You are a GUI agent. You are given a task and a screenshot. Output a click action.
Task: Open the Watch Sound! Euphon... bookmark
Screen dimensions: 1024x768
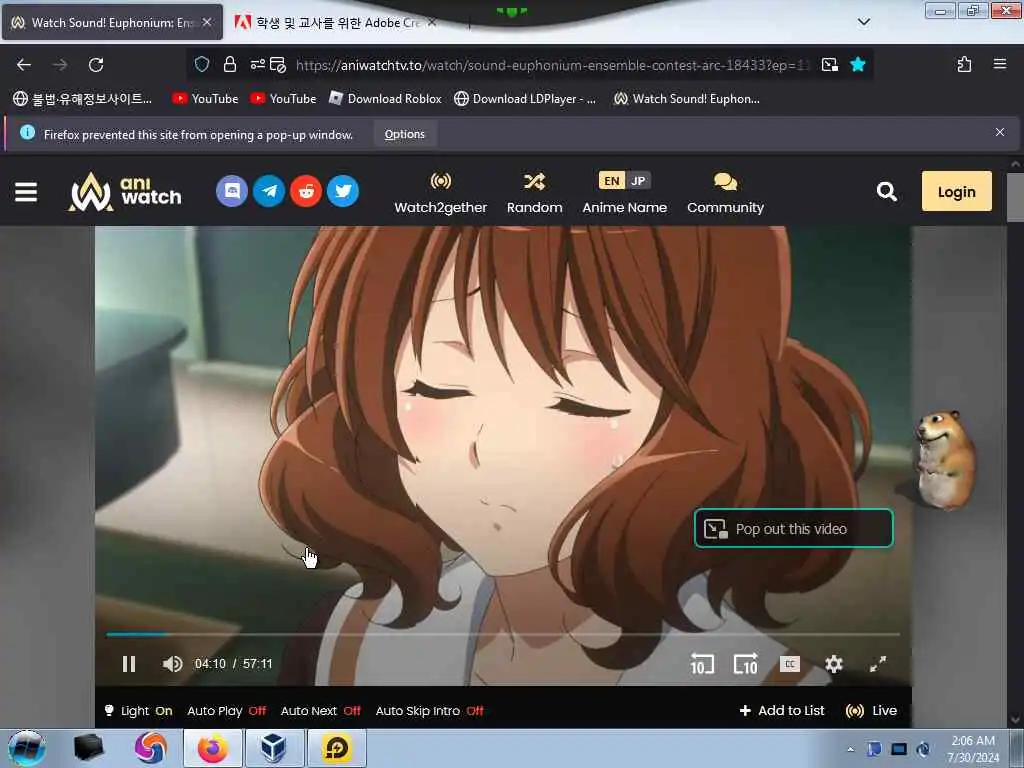[x=686, y=99]
